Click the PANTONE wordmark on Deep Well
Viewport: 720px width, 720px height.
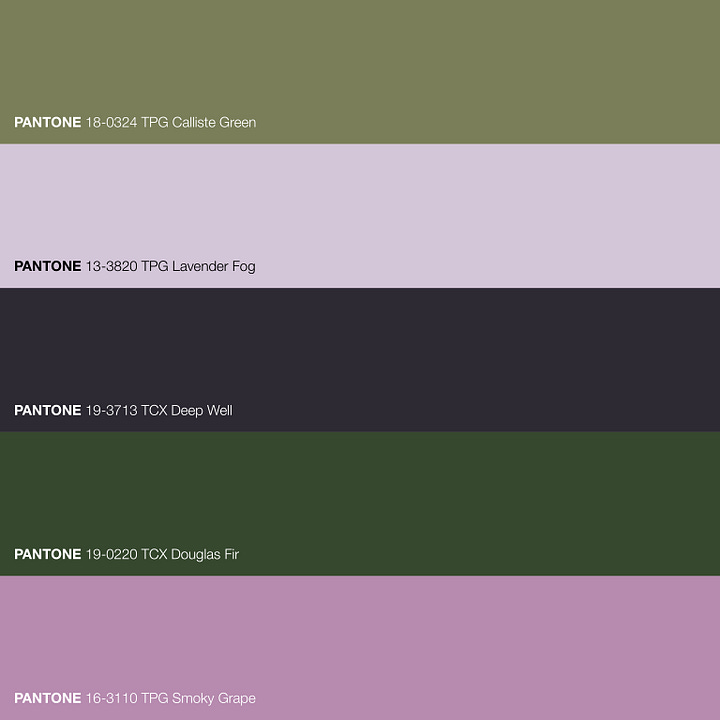point(48,411)
